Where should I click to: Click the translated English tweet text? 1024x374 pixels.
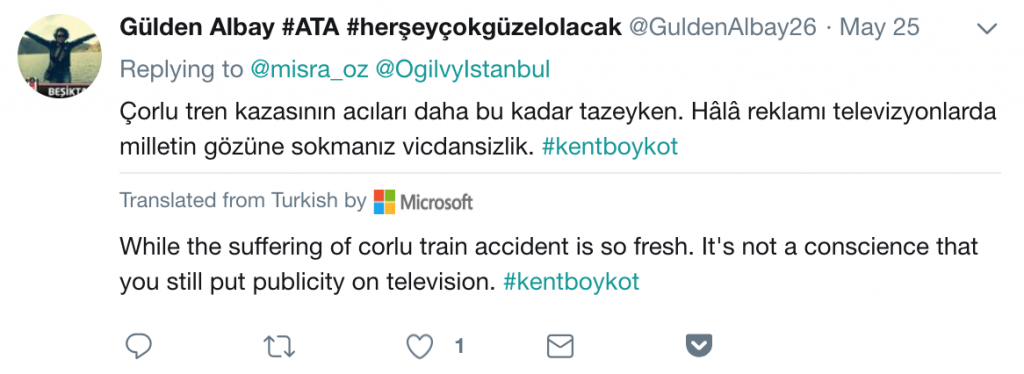(x=549, y=264)
